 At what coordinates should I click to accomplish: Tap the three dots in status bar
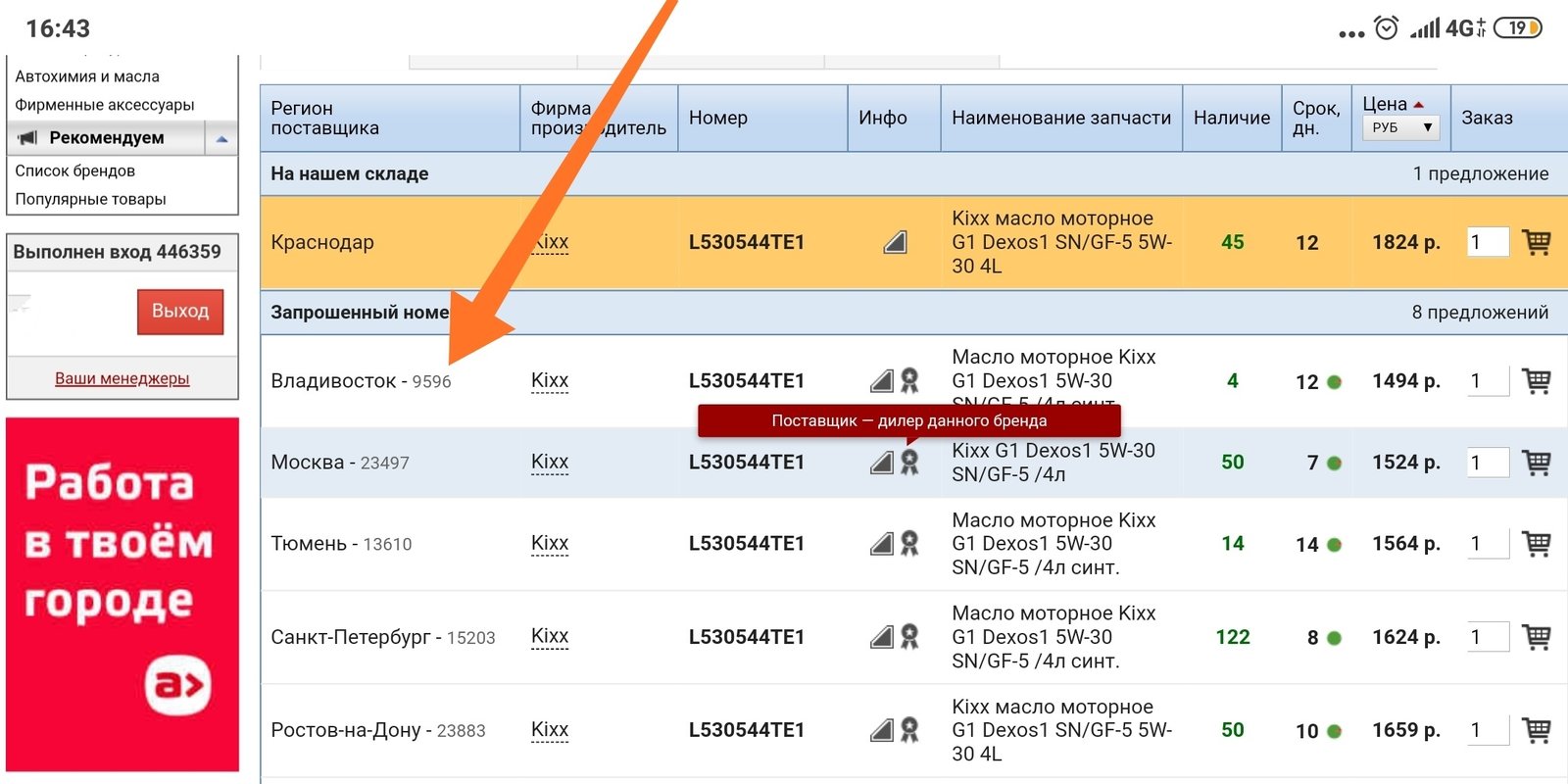(x=1351, y=33)
